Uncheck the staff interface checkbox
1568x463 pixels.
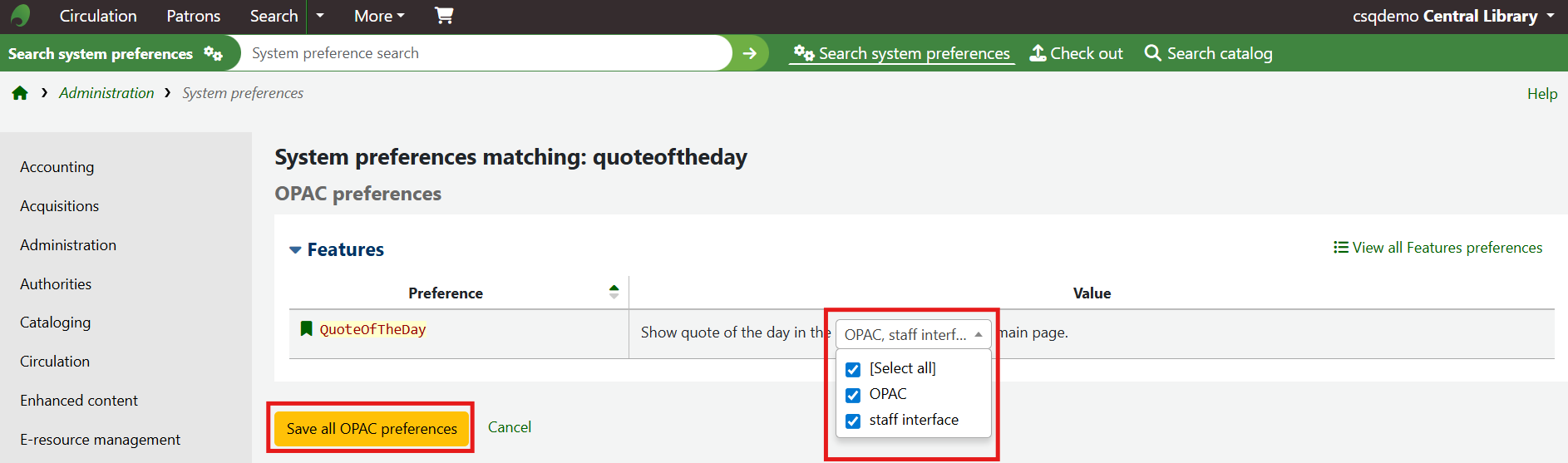853,421
